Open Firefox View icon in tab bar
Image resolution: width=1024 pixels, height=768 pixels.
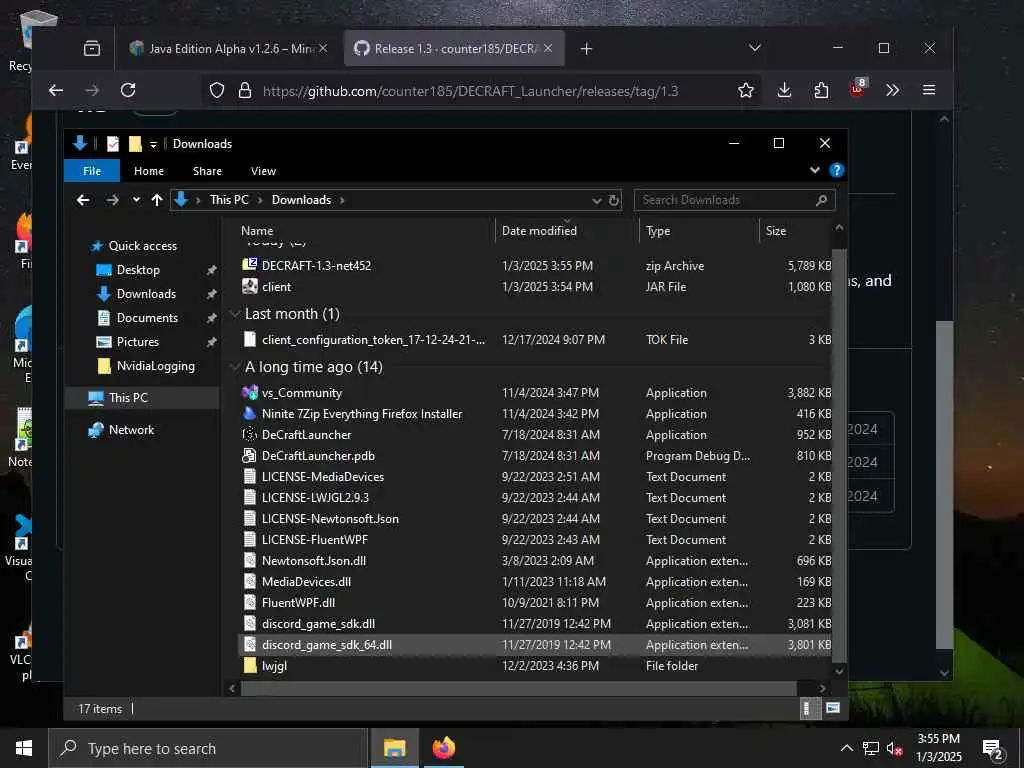tap(92, 48)
